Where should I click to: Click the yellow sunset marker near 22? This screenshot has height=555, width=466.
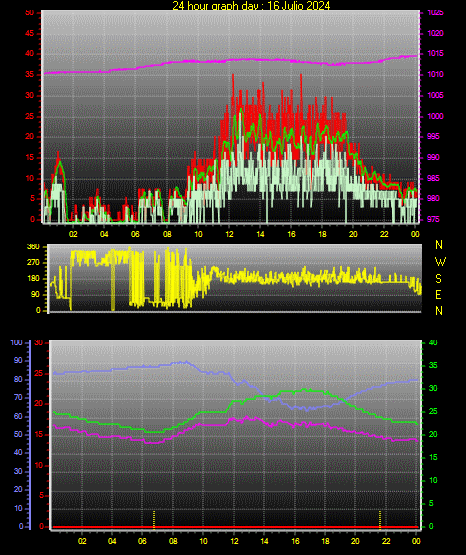point(380,520)
